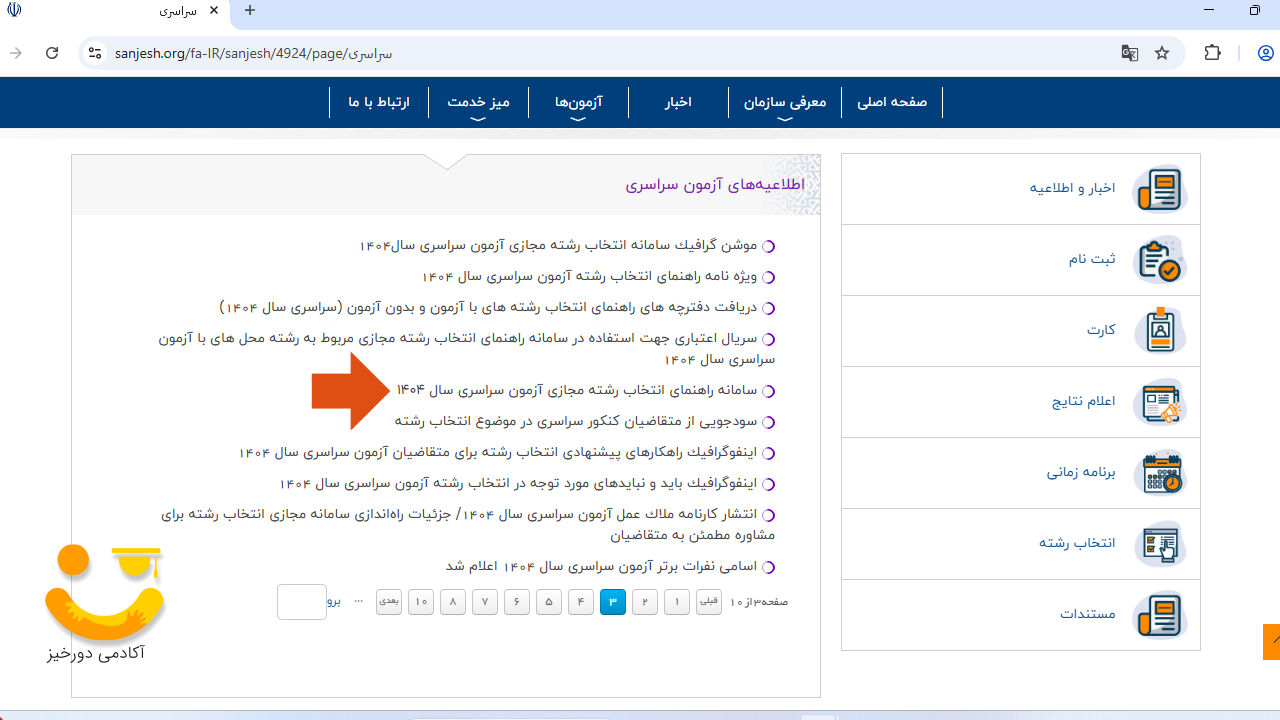Open the مستندات documents sidebar icon

(1160, 615)
